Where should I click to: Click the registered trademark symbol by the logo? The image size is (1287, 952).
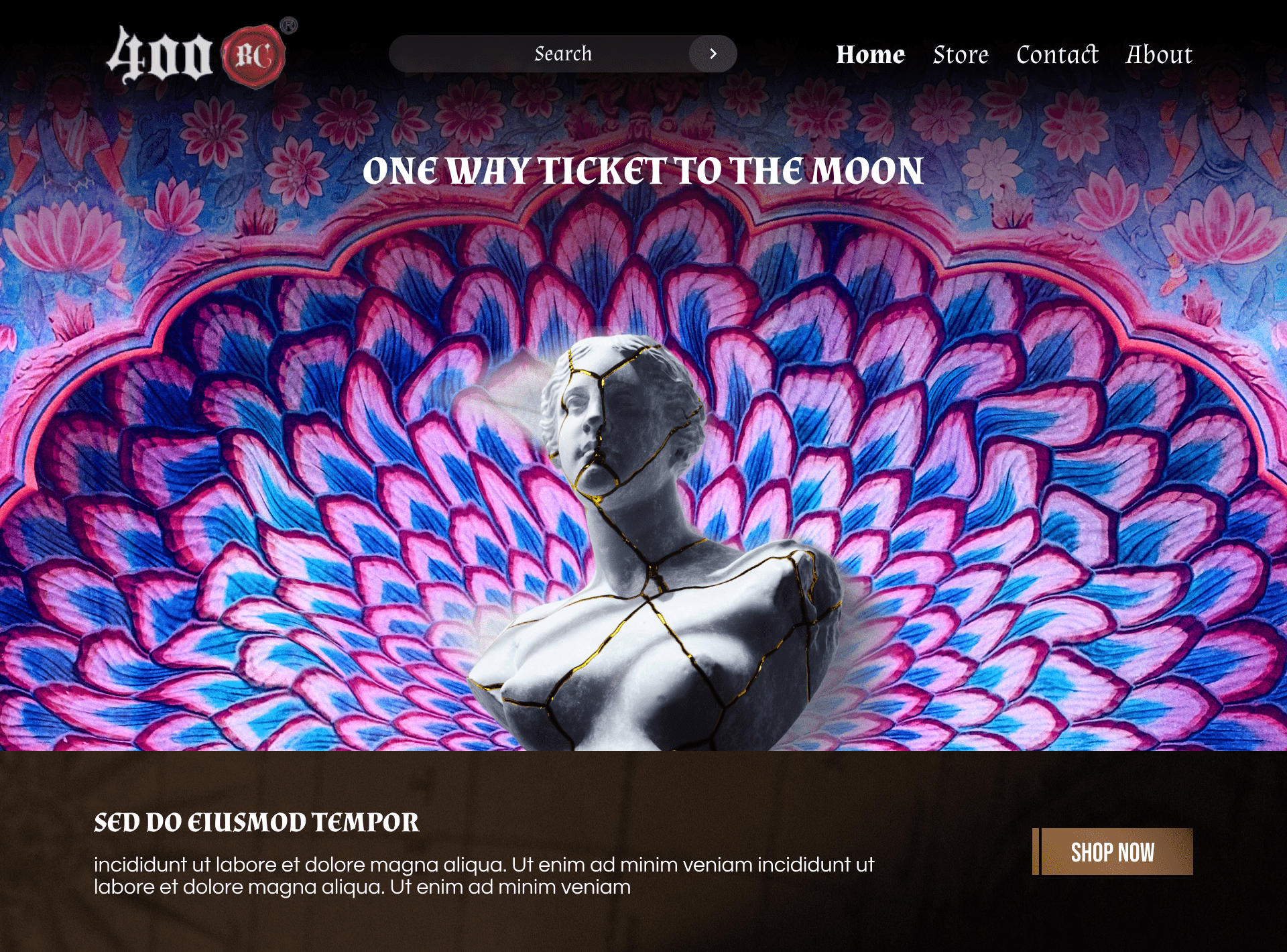(x=289, y=25)
